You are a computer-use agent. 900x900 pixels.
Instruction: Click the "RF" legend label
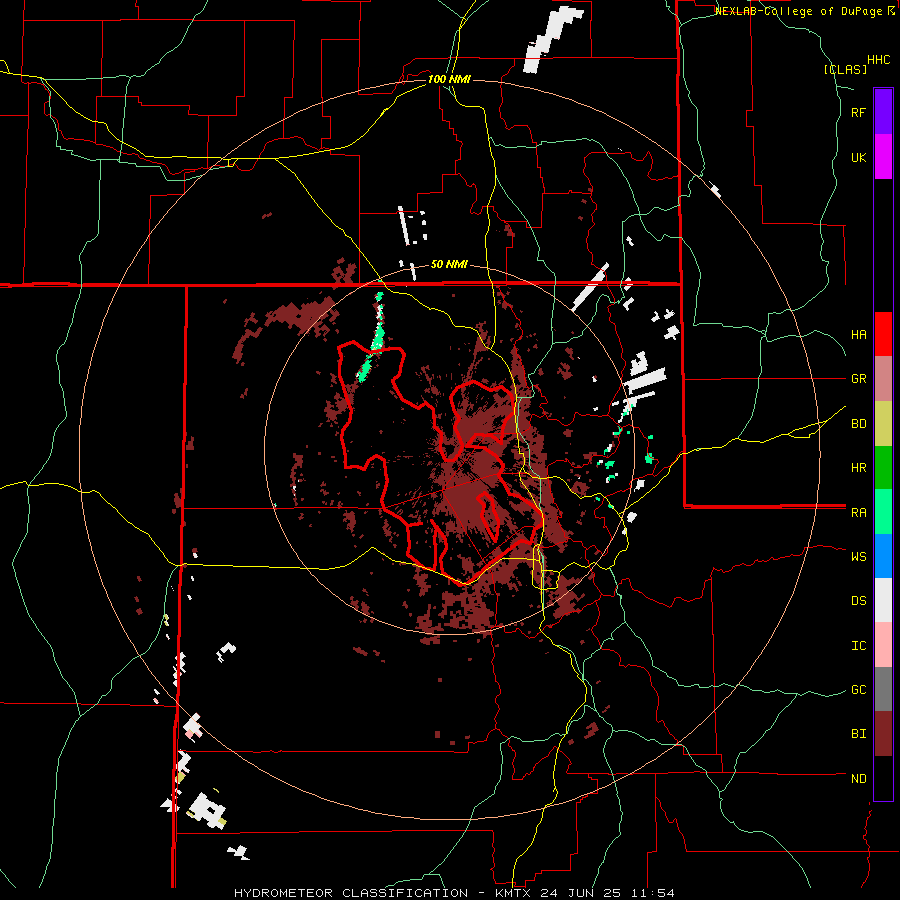(858, 112)
